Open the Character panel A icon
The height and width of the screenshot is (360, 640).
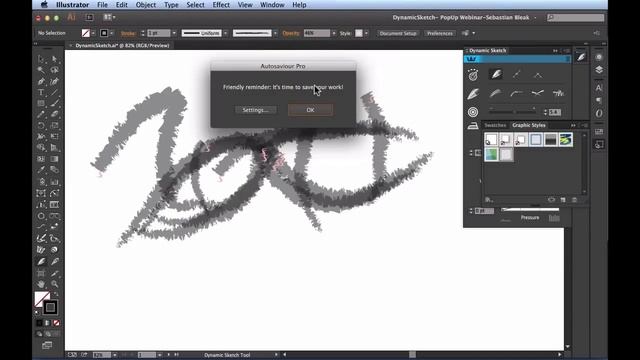coord(599,88)
